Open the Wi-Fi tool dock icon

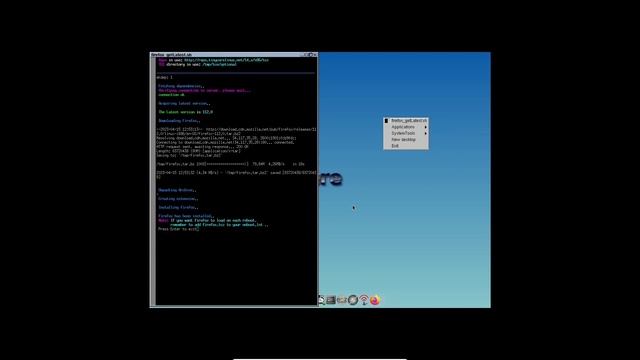[x=364, y=300]
